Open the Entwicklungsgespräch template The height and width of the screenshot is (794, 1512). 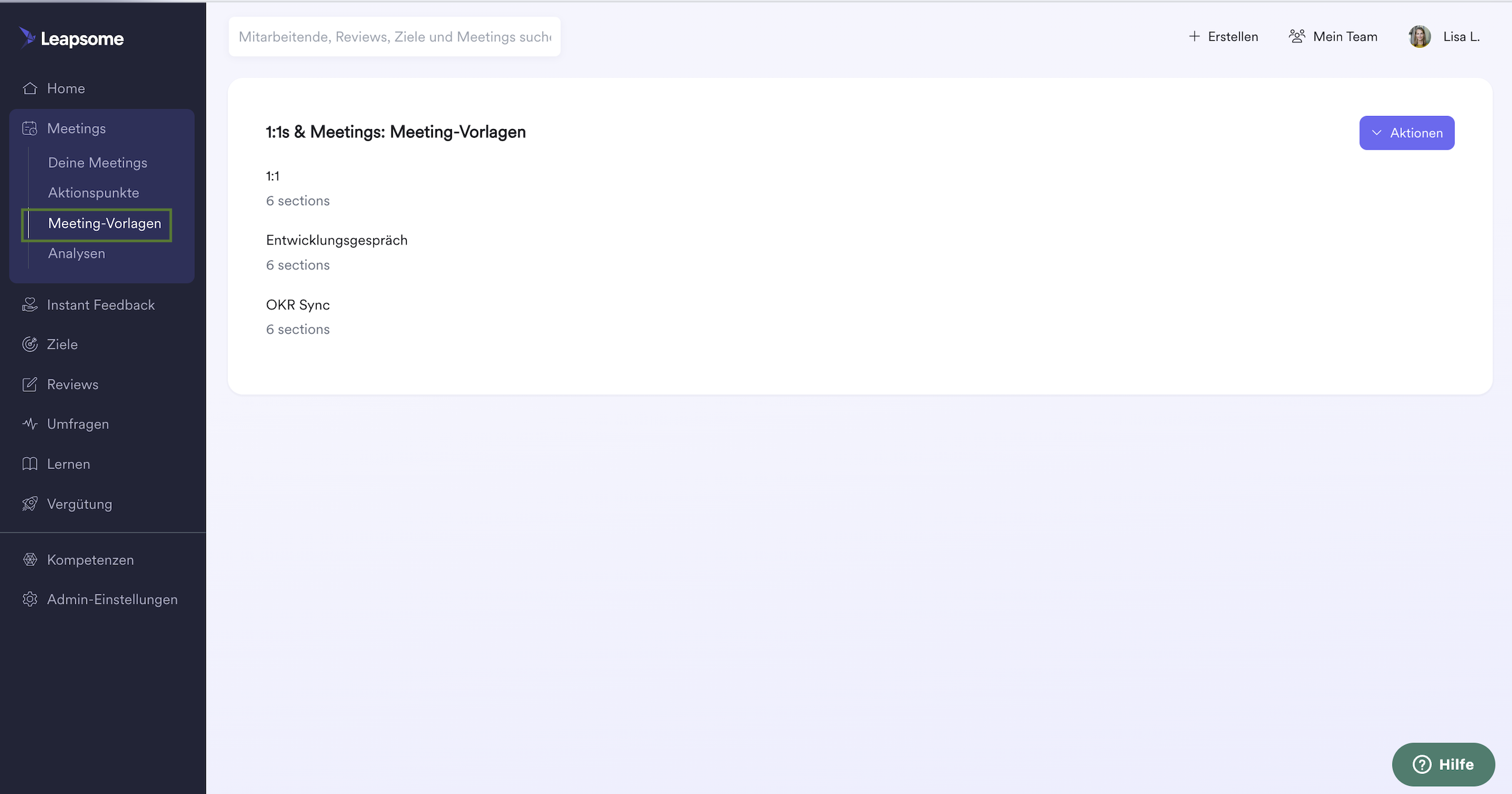[x=337, y=240]
